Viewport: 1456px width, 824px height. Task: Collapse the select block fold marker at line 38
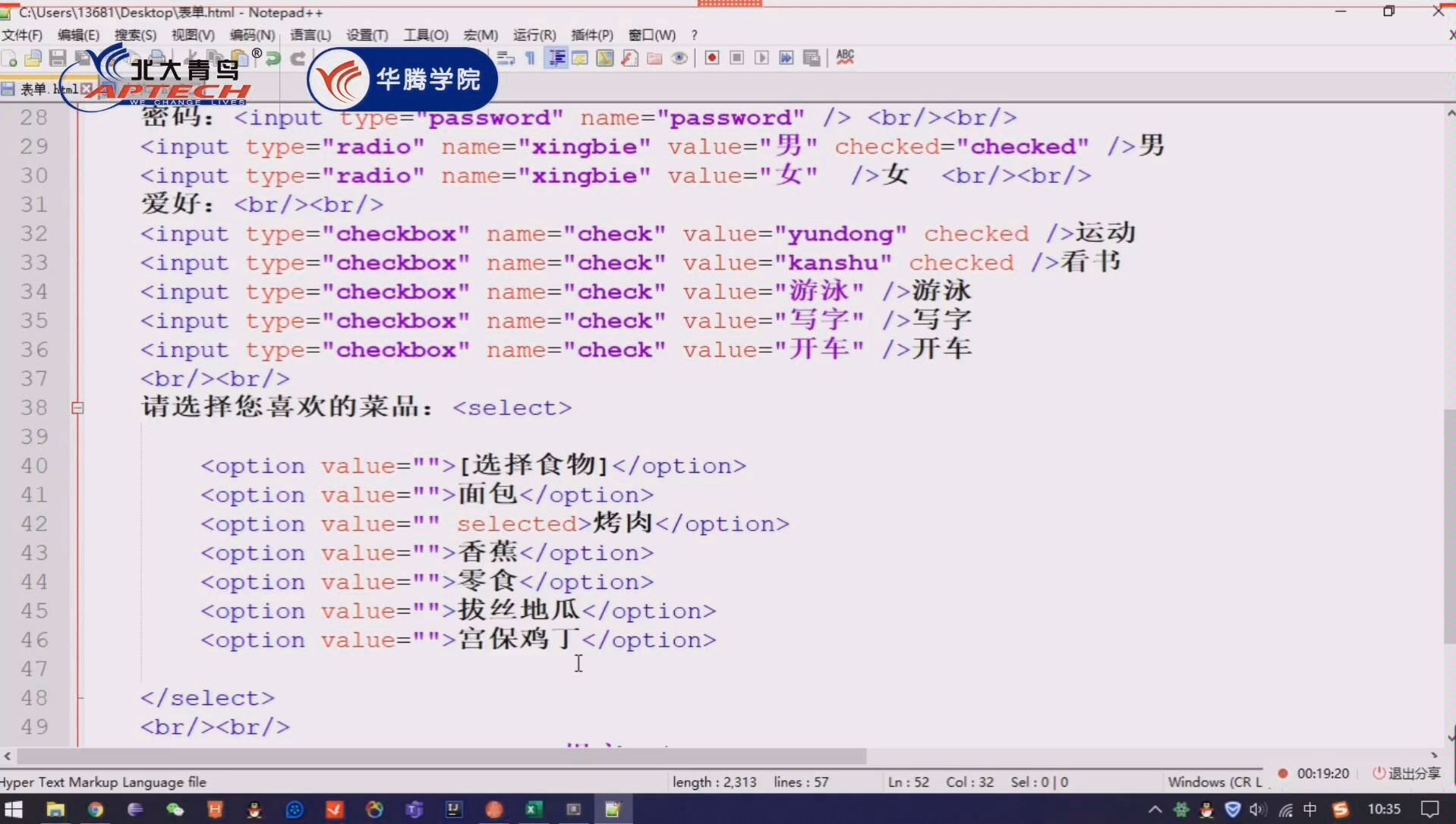click(x=77, y=407)
